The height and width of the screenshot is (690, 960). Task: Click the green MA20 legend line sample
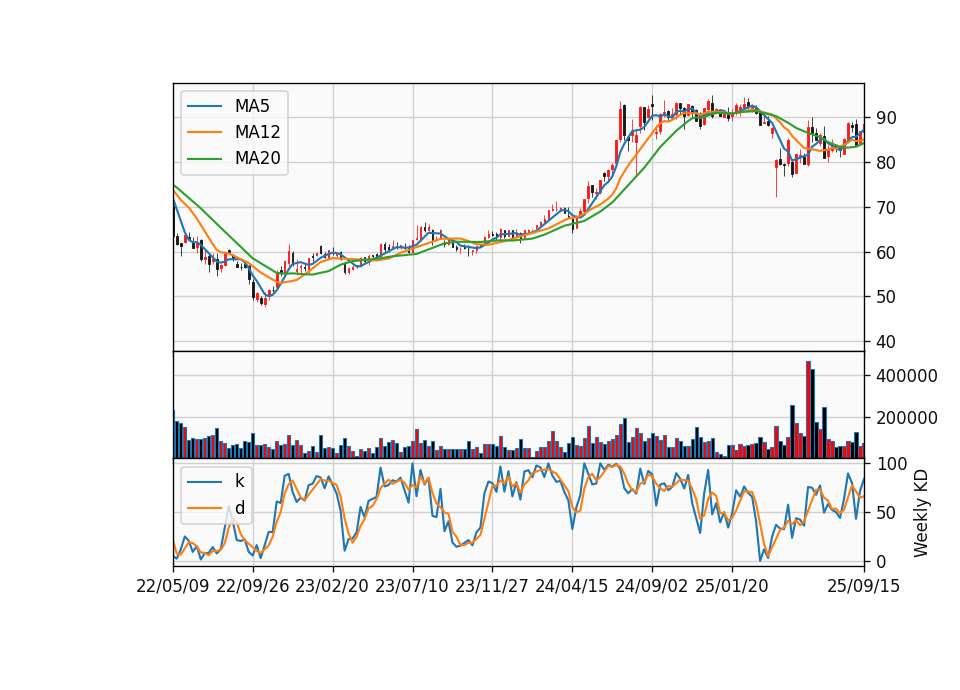pos(204,159)
